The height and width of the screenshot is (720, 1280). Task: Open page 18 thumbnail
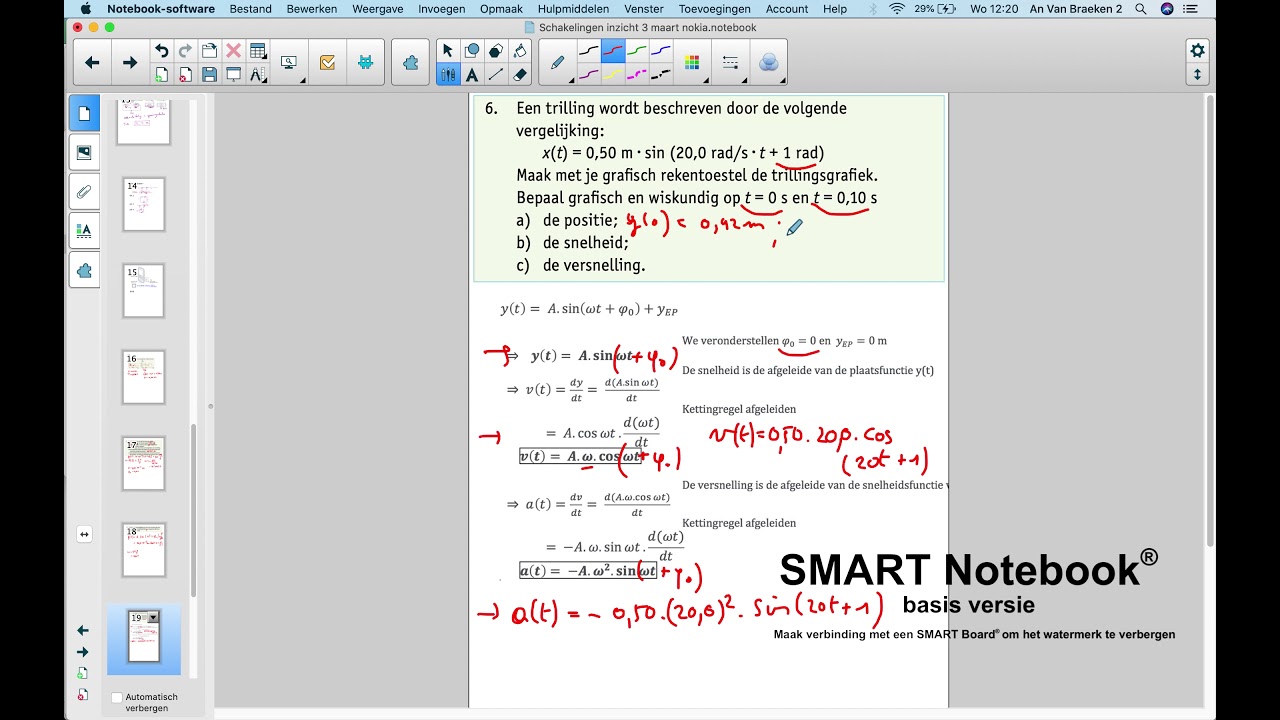click(x=143, y=550)
